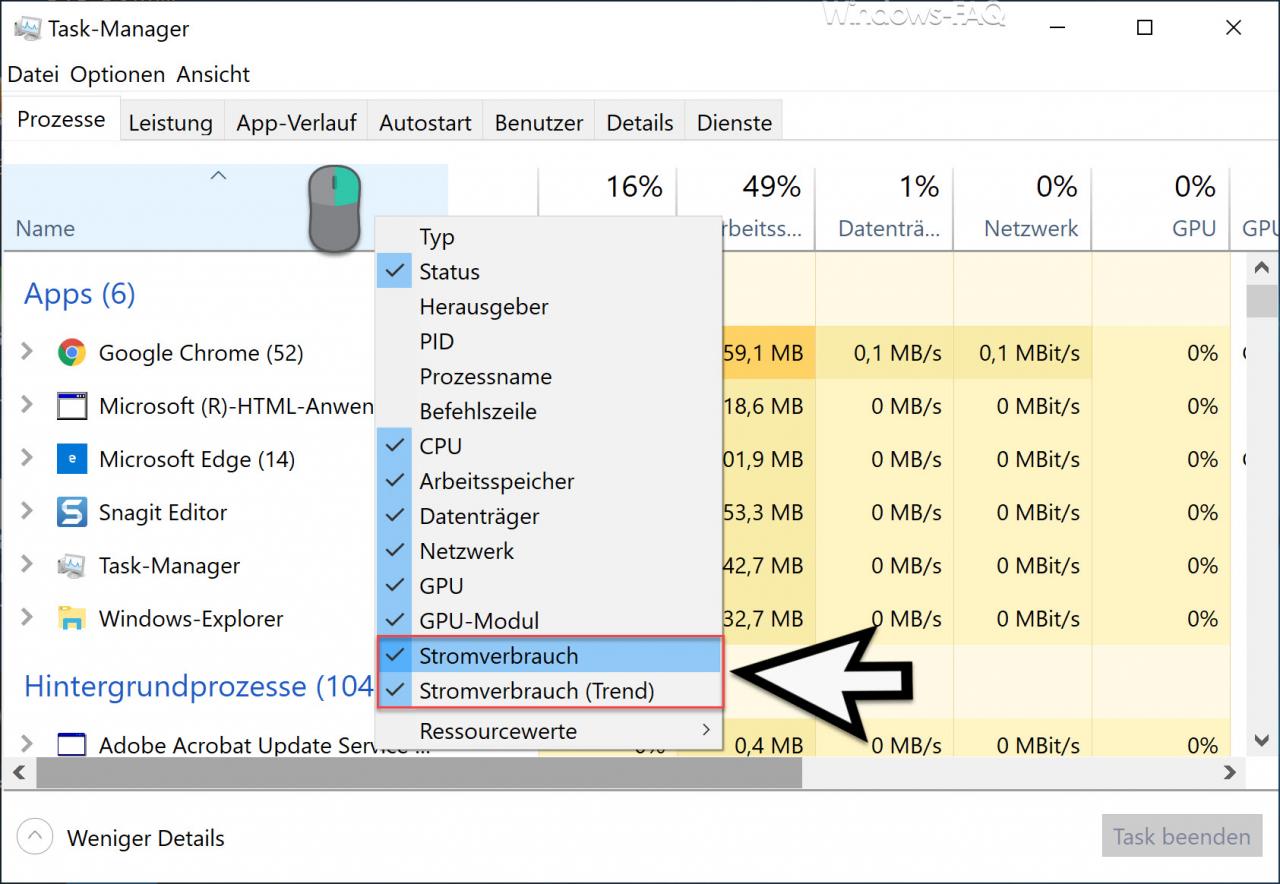The width and height of the screenshot is (1280, 884).
Task: Switch to the Dienste tab
Action: pos(735,123)
